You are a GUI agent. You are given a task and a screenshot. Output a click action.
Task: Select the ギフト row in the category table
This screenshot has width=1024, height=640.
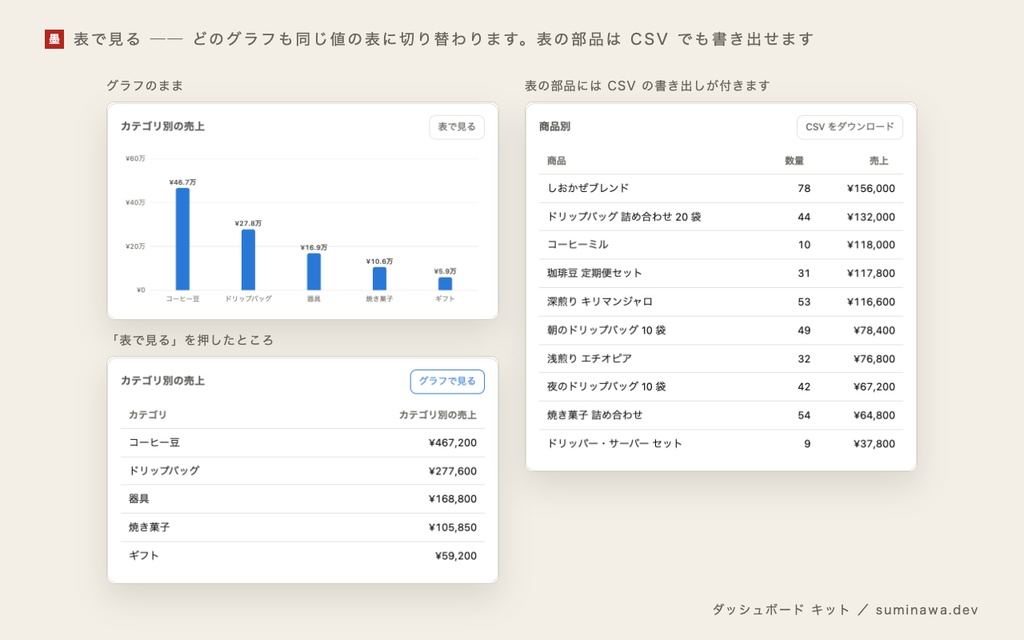(302, 556)
